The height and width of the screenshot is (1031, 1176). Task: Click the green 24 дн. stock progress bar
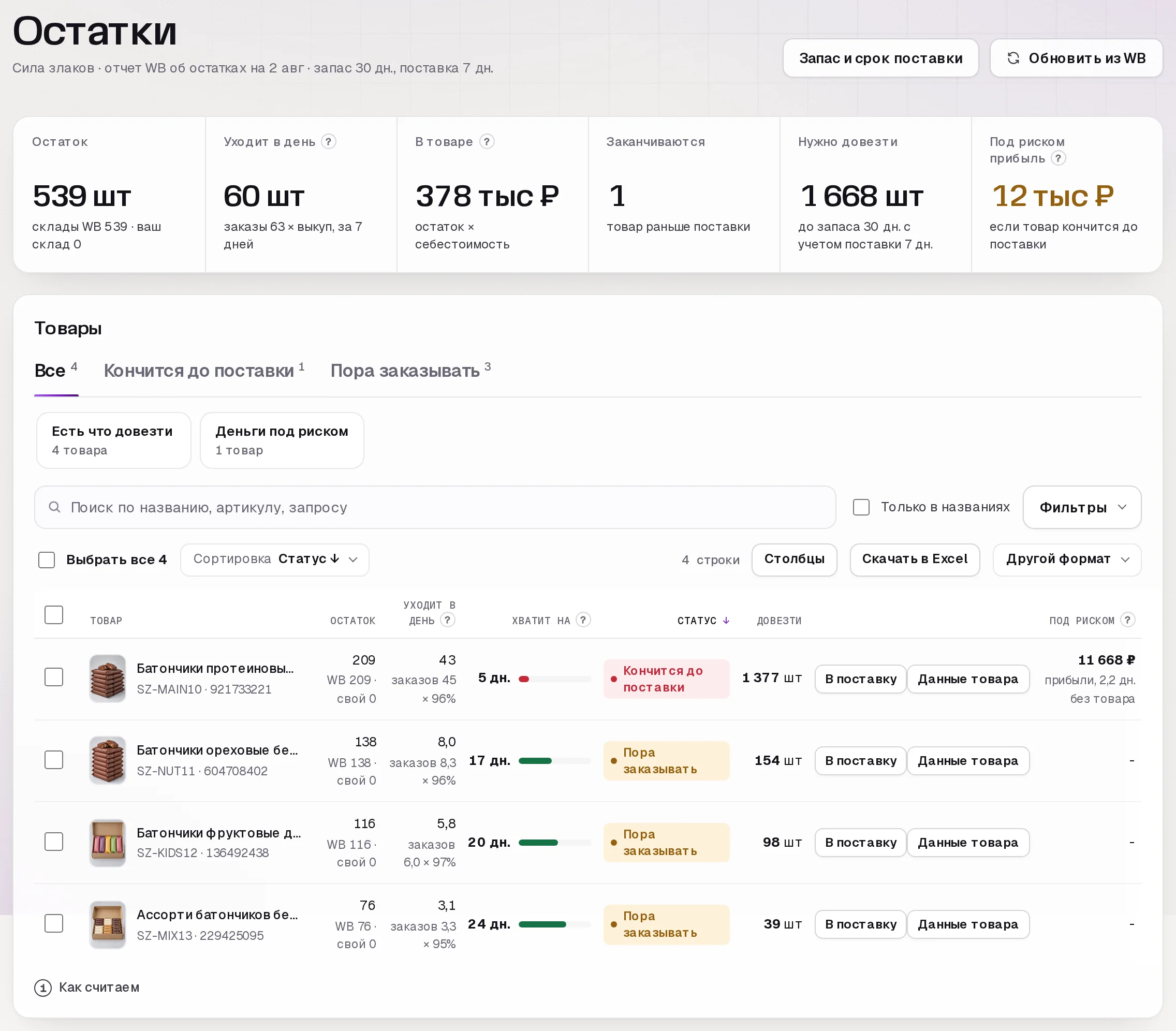555,924
